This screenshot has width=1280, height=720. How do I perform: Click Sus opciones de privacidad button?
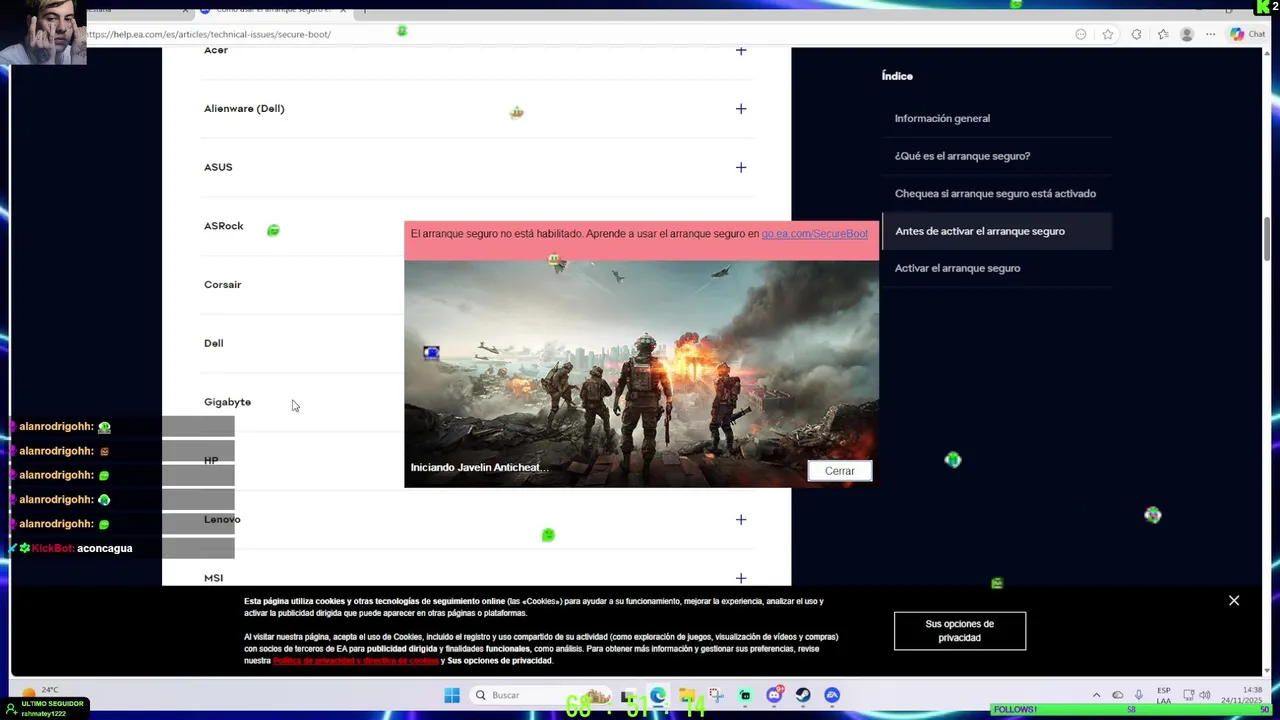(960, 631)
